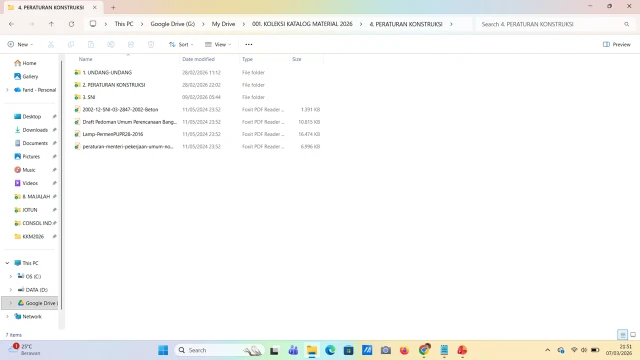The height and width of the screenshot is (360, 640).
Task: Open a new tab with plus button
Action: pyautogui.click(x=113, y=7)
